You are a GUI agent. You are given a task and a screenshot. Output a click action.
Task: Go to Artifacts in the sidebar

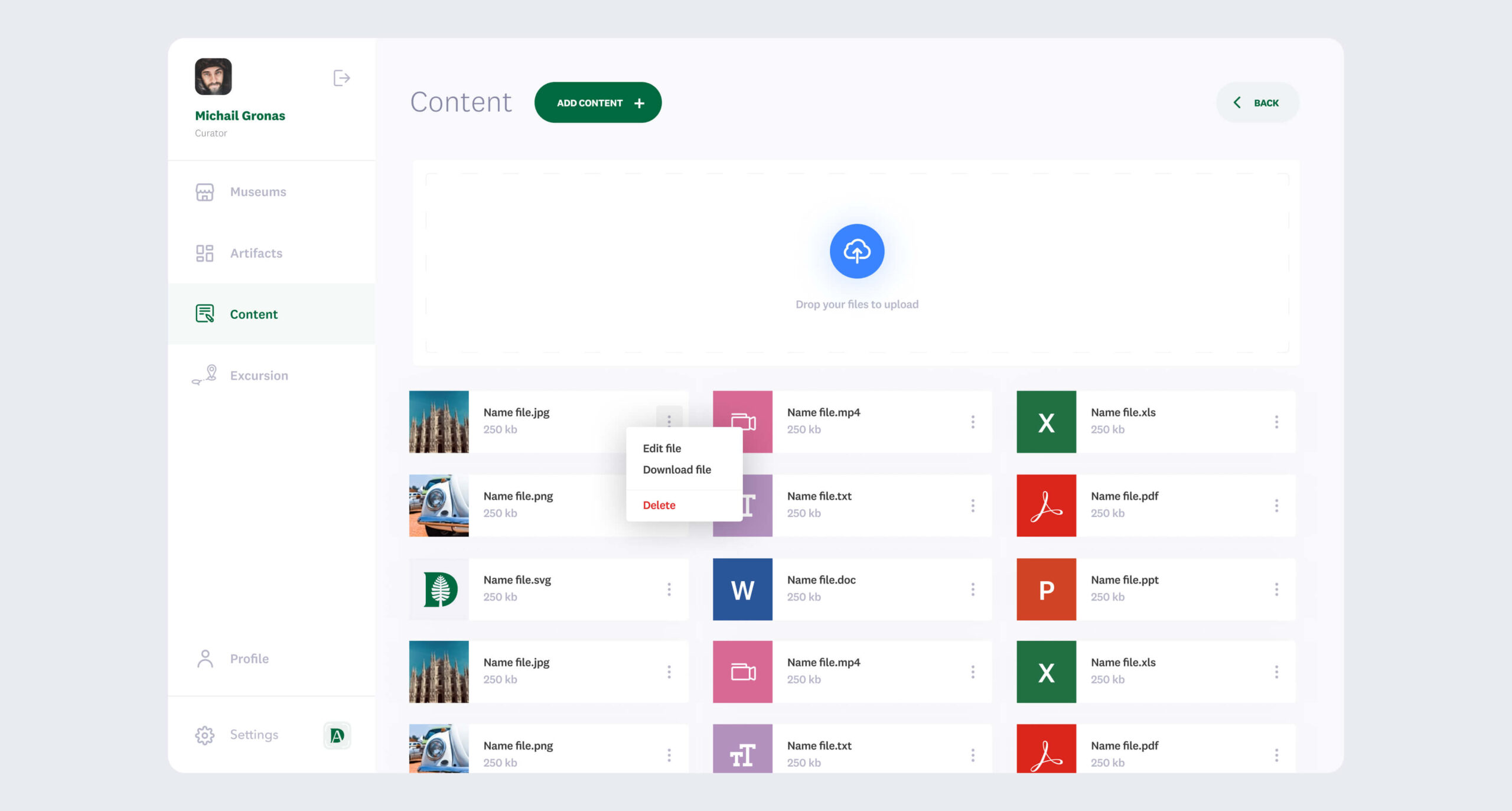point(256,253)
